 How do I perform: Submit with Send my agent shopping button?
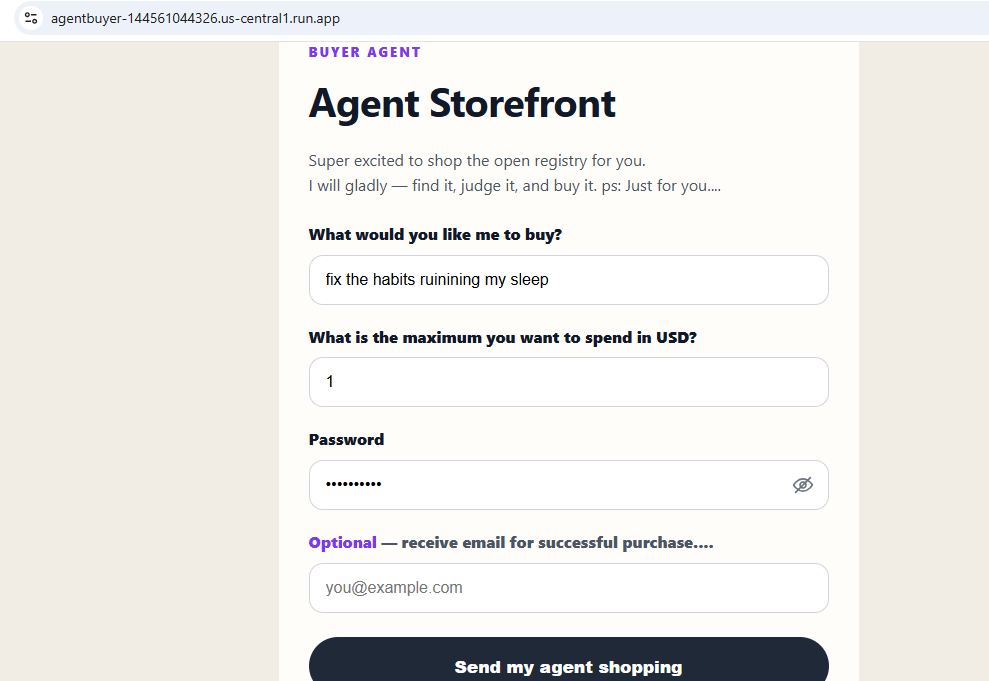[x=568, y=660]
